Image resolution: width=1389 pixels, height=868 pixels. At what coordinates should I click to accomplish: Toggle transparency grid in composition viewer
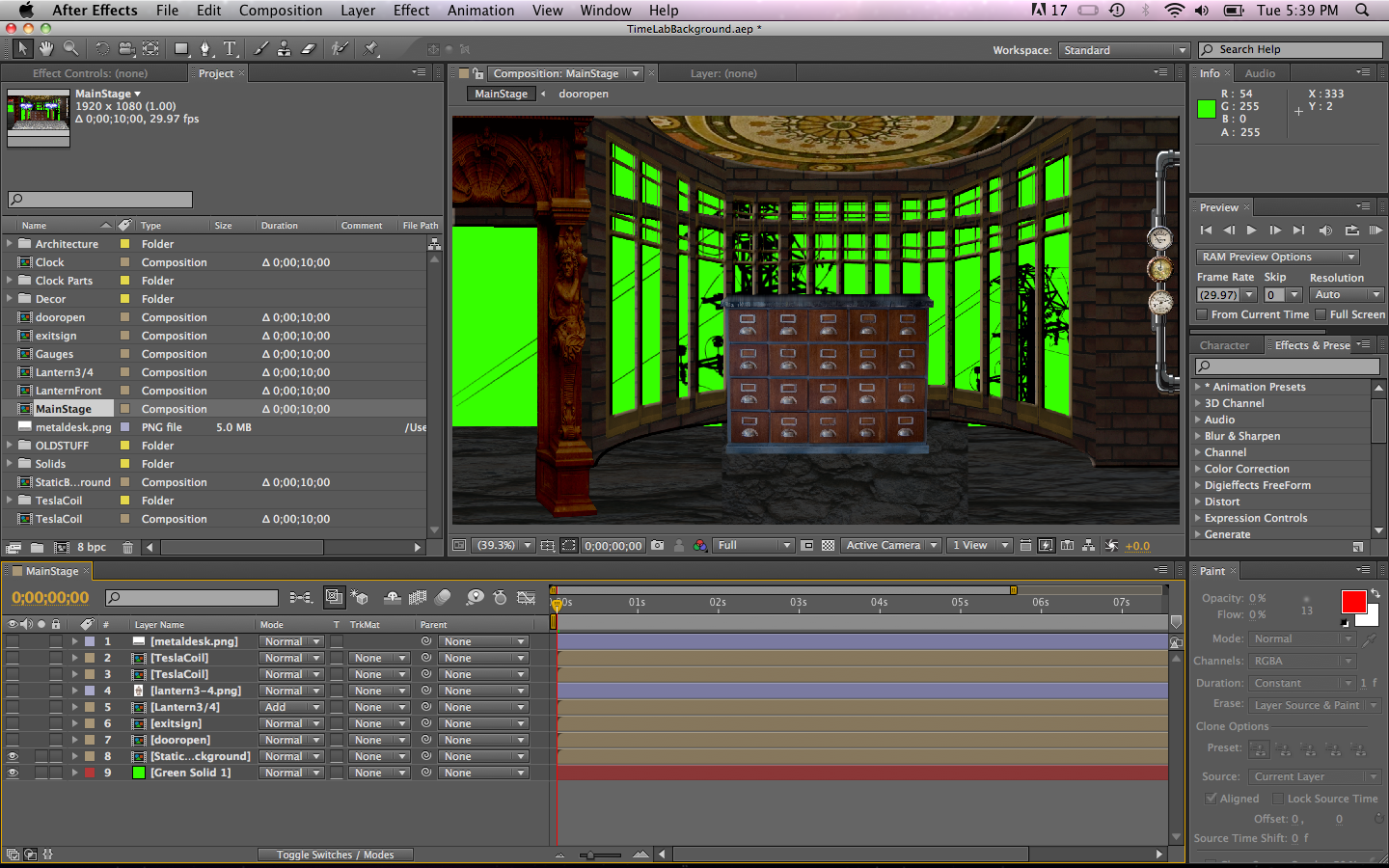828,545
